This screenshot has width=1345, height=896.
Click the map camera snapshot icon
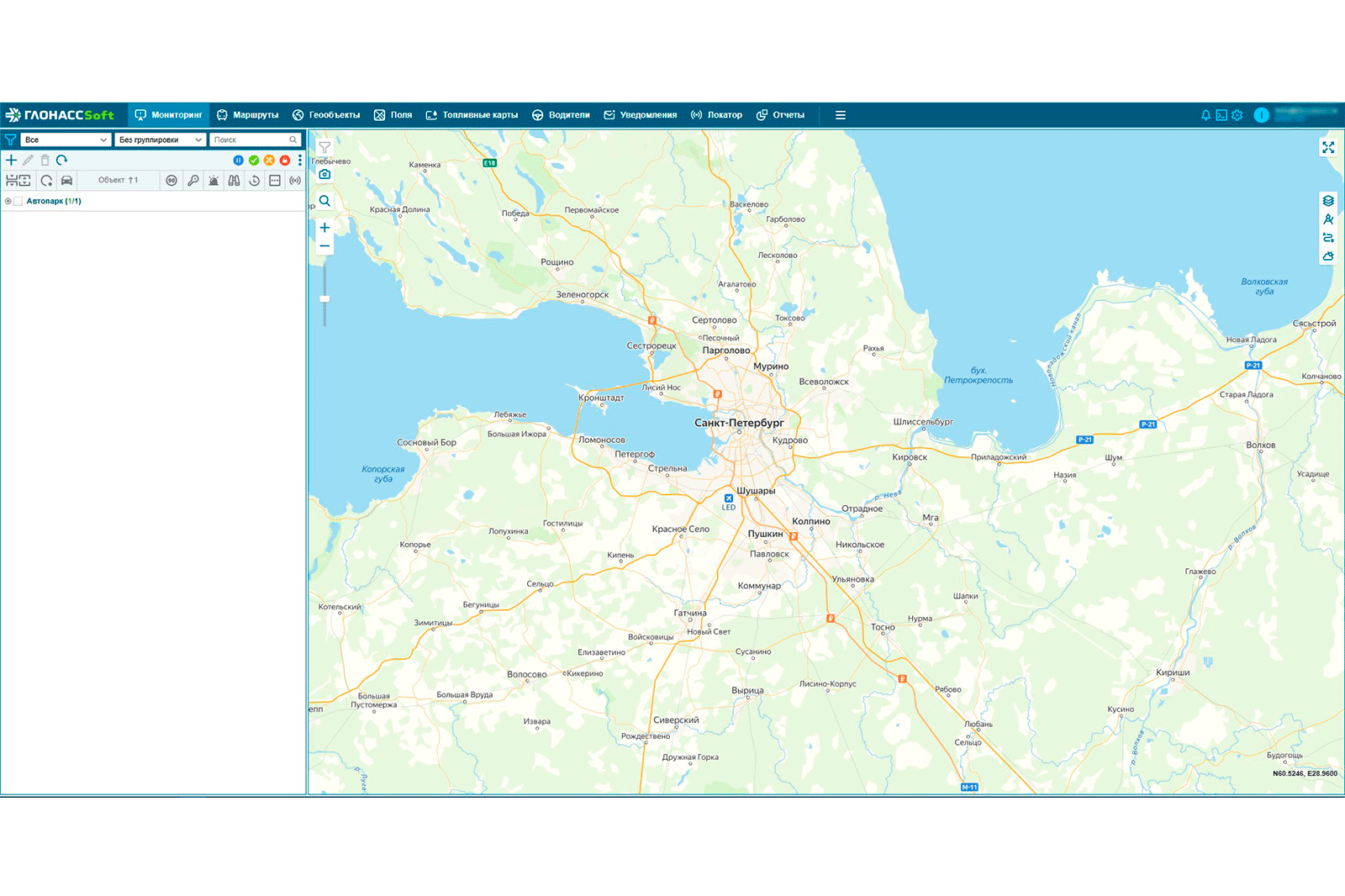point(324,174)
